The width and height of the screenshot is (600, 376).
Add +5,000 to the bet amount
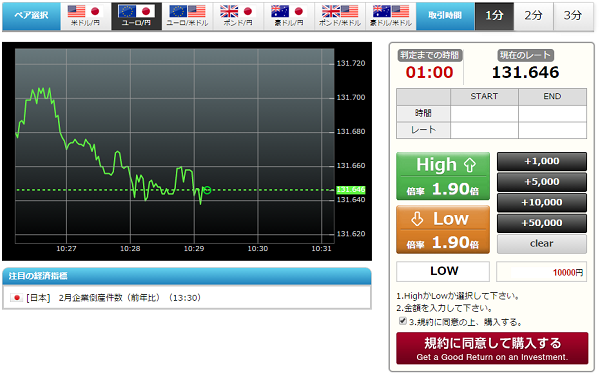coord(541,182)
